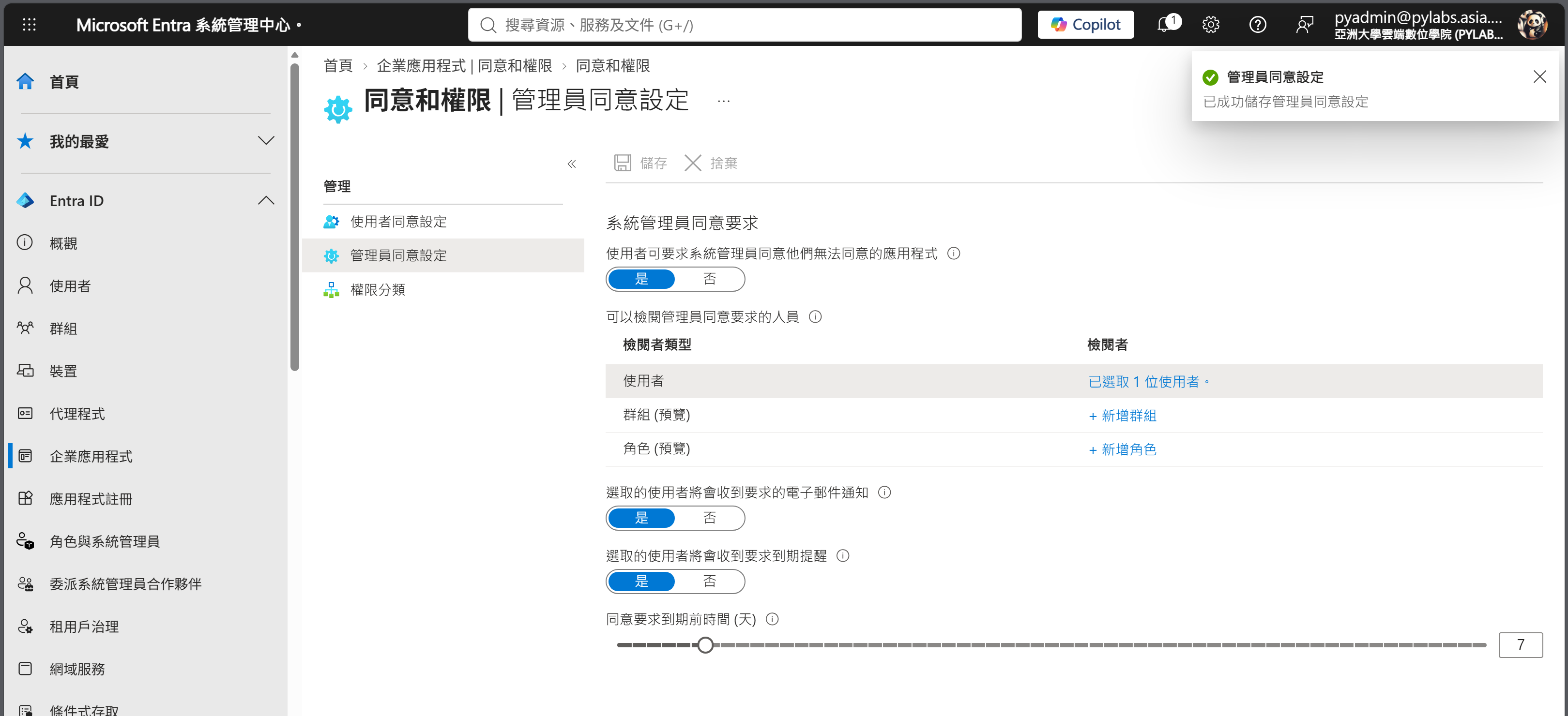Dismiss the 管理員同意設定 notification toast

pyautogui.click(x=1539, y=76)
